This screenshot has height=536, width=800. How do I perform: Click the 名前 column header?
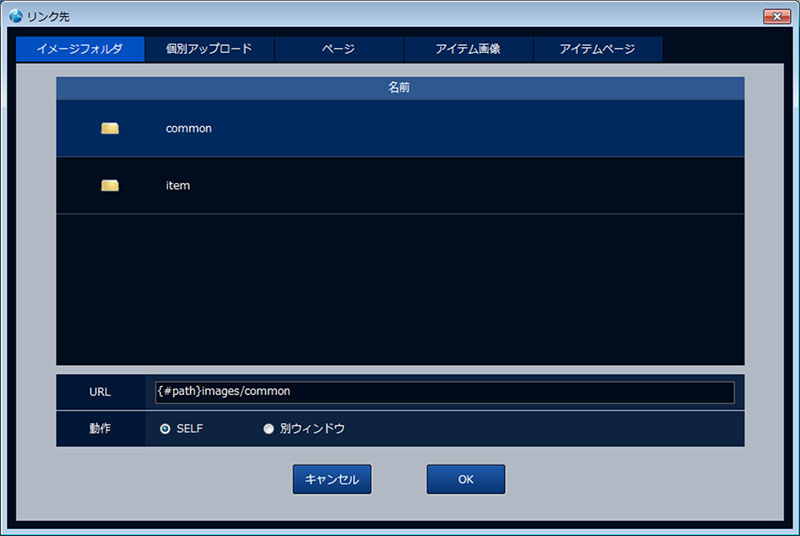coord(400,88)
